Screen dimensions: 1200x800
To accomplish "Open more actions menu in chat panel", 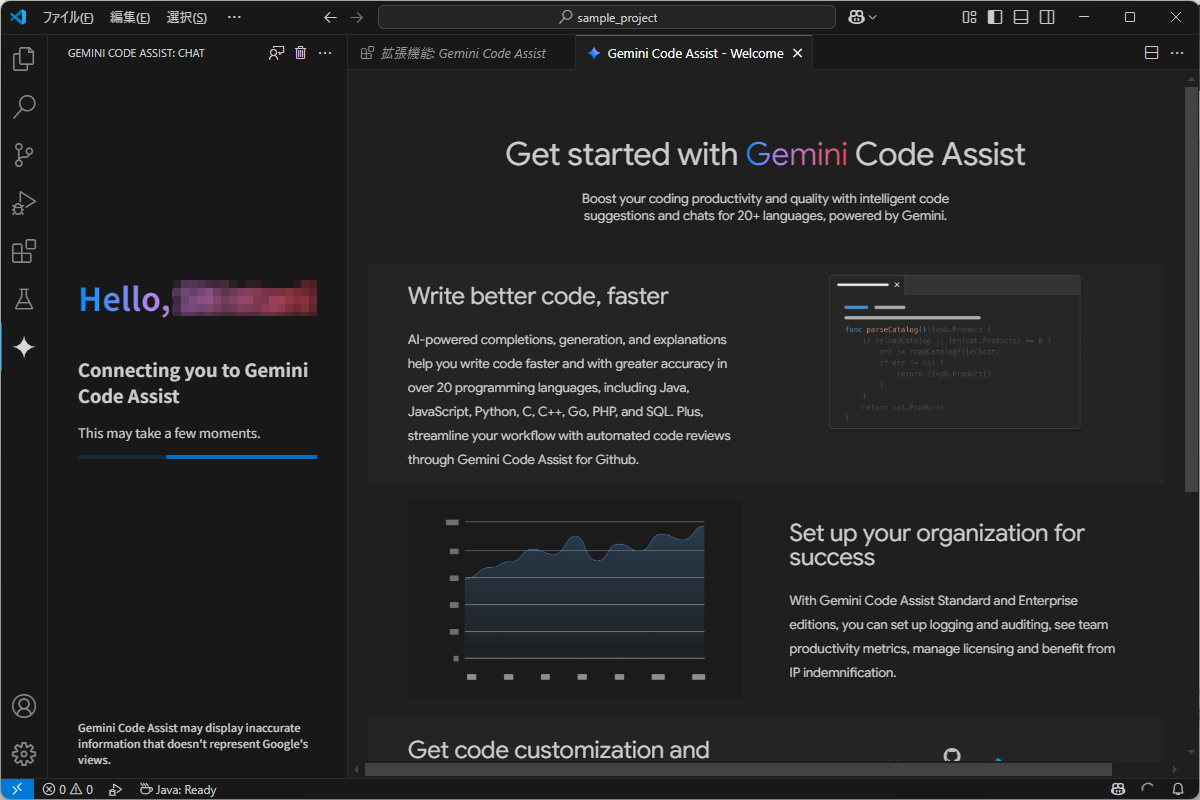I will coord(325,52).
